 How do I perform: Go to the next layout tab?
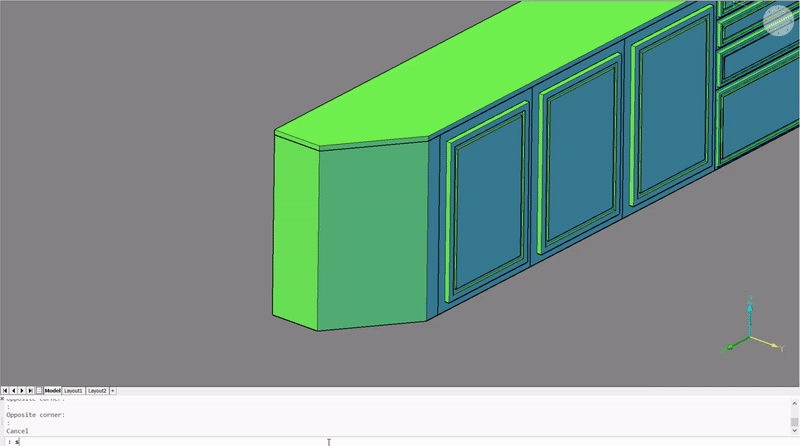pyautogui.click(x=22, y=390)
